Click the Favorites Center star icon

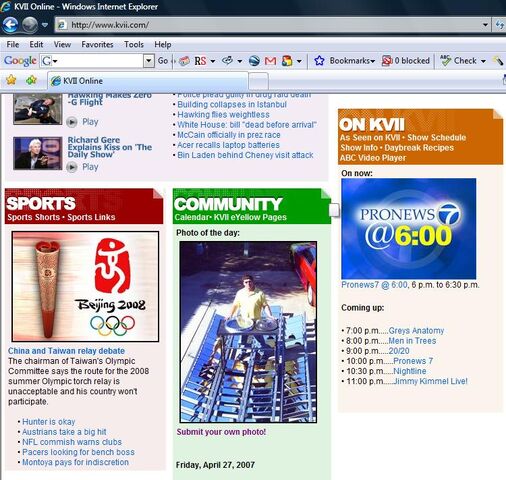click(x=11, y=80)
